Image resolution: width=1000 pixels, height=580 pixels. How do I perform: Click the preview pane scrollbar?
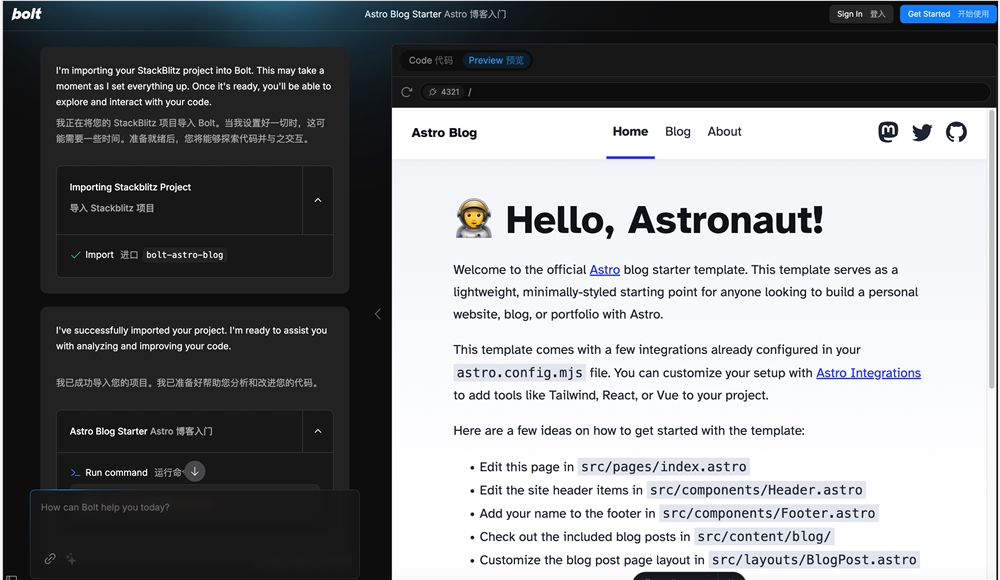(992, 249)
